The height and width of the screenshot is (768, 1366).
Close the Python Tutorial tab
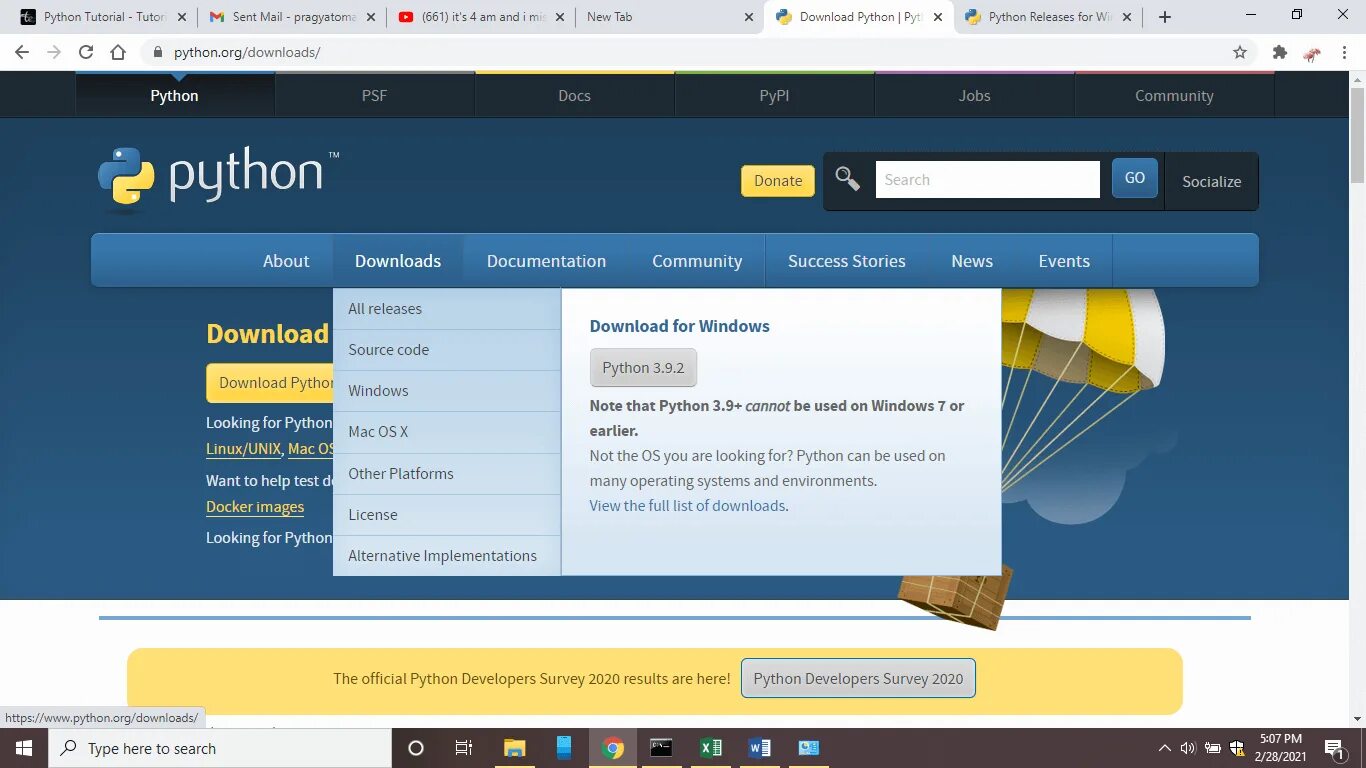[x=180, y=17]
